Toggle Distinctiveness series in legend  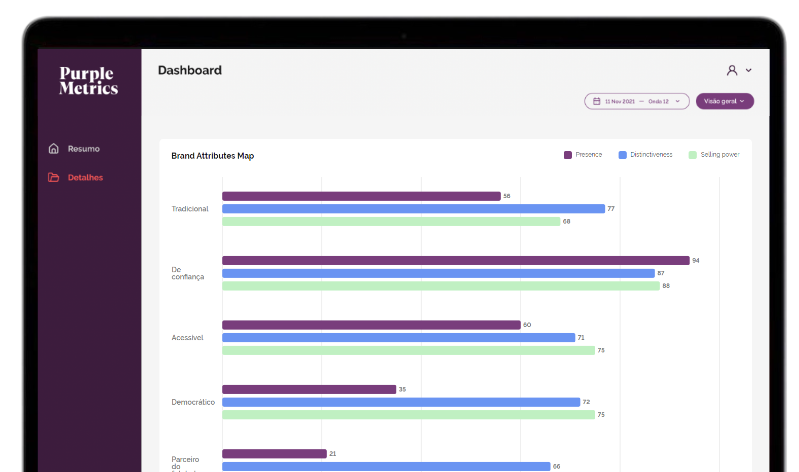click(645, 155)
